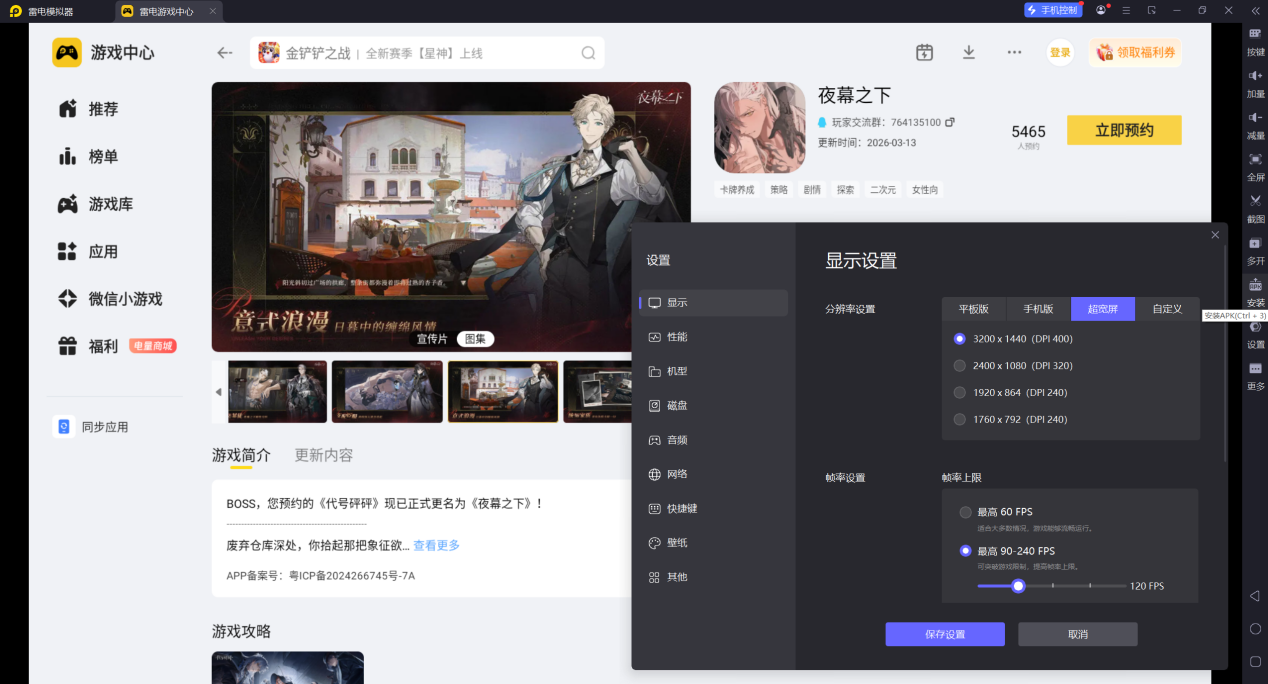This screenshot has height=684, width=1268.
Task: Open 其他 settings category
Action: [714, 577]
